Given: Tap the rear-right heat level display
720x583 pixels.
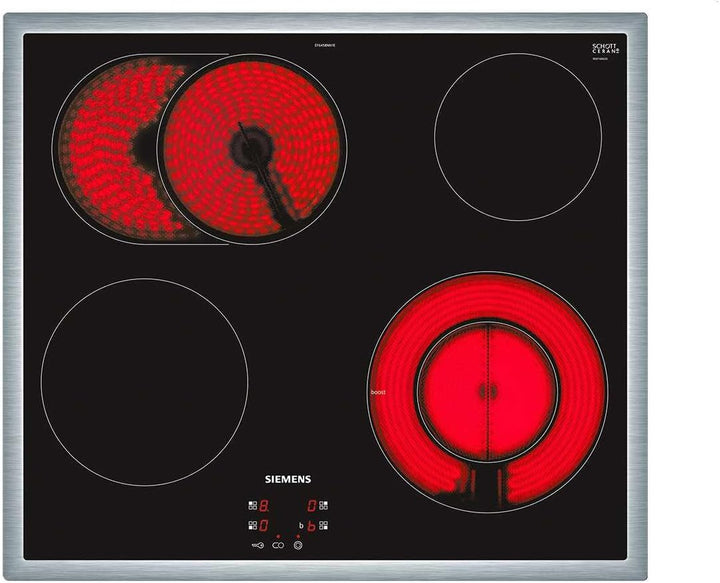Looking at the screenshot, I should click(311, 506).
